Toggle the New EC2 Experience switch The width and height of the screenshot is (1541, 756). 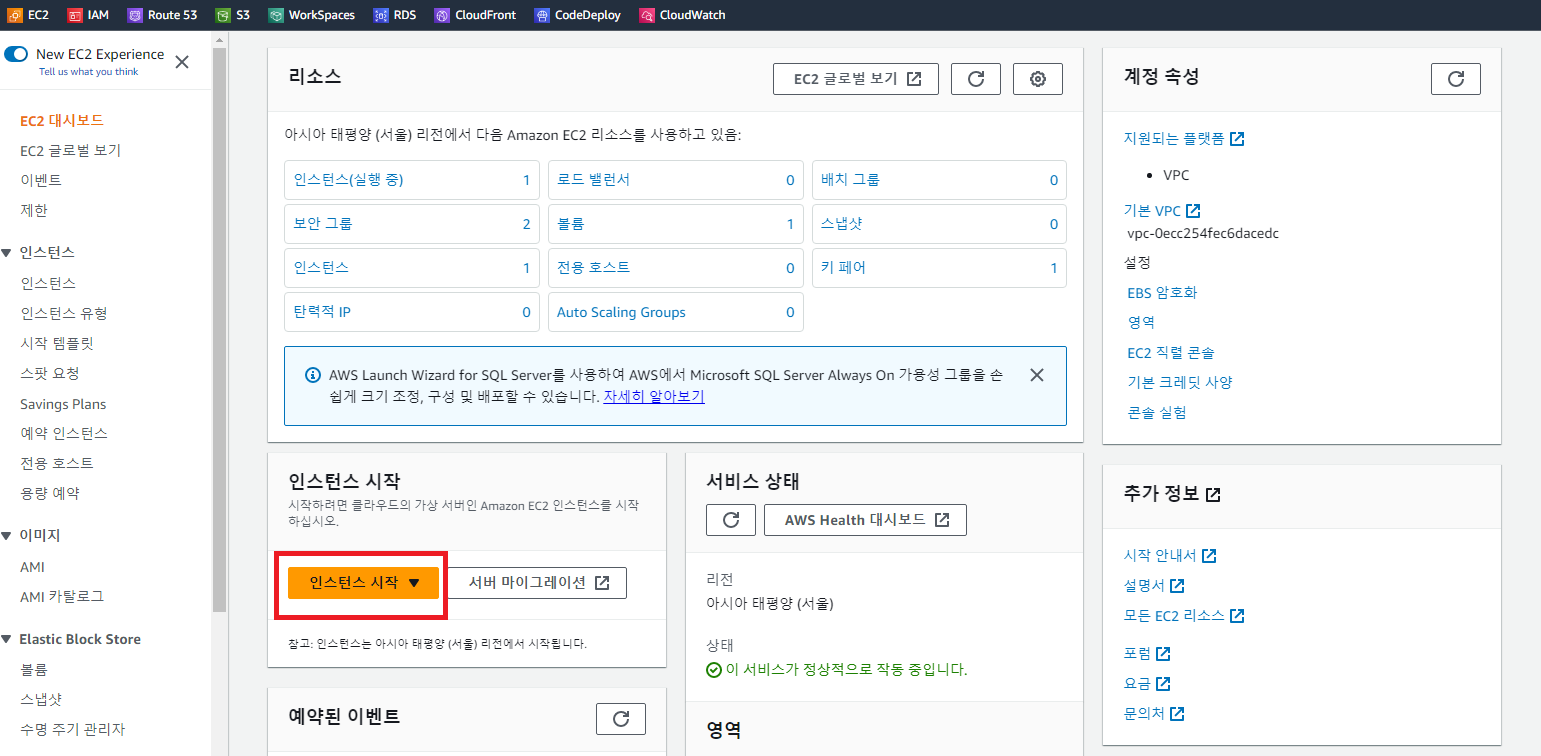[x=16, y=54]
